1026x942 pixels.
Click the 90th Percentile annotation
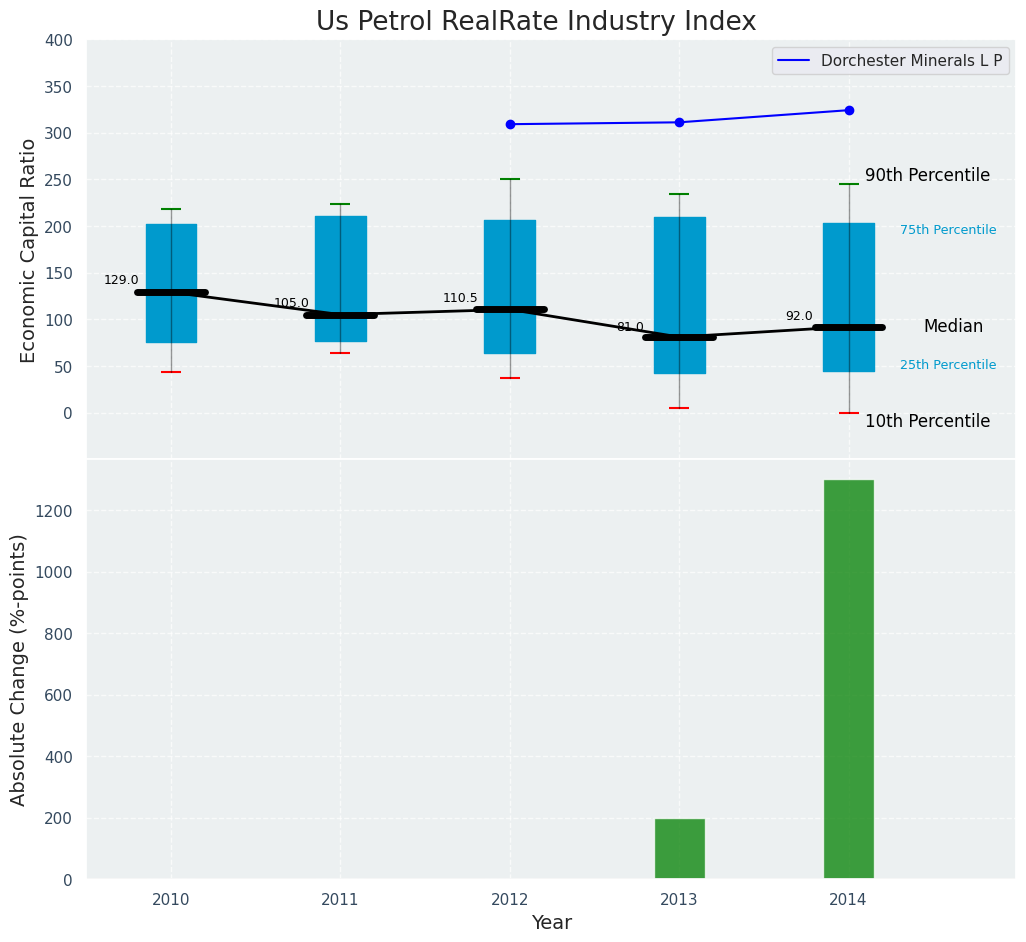coord(927,176)
